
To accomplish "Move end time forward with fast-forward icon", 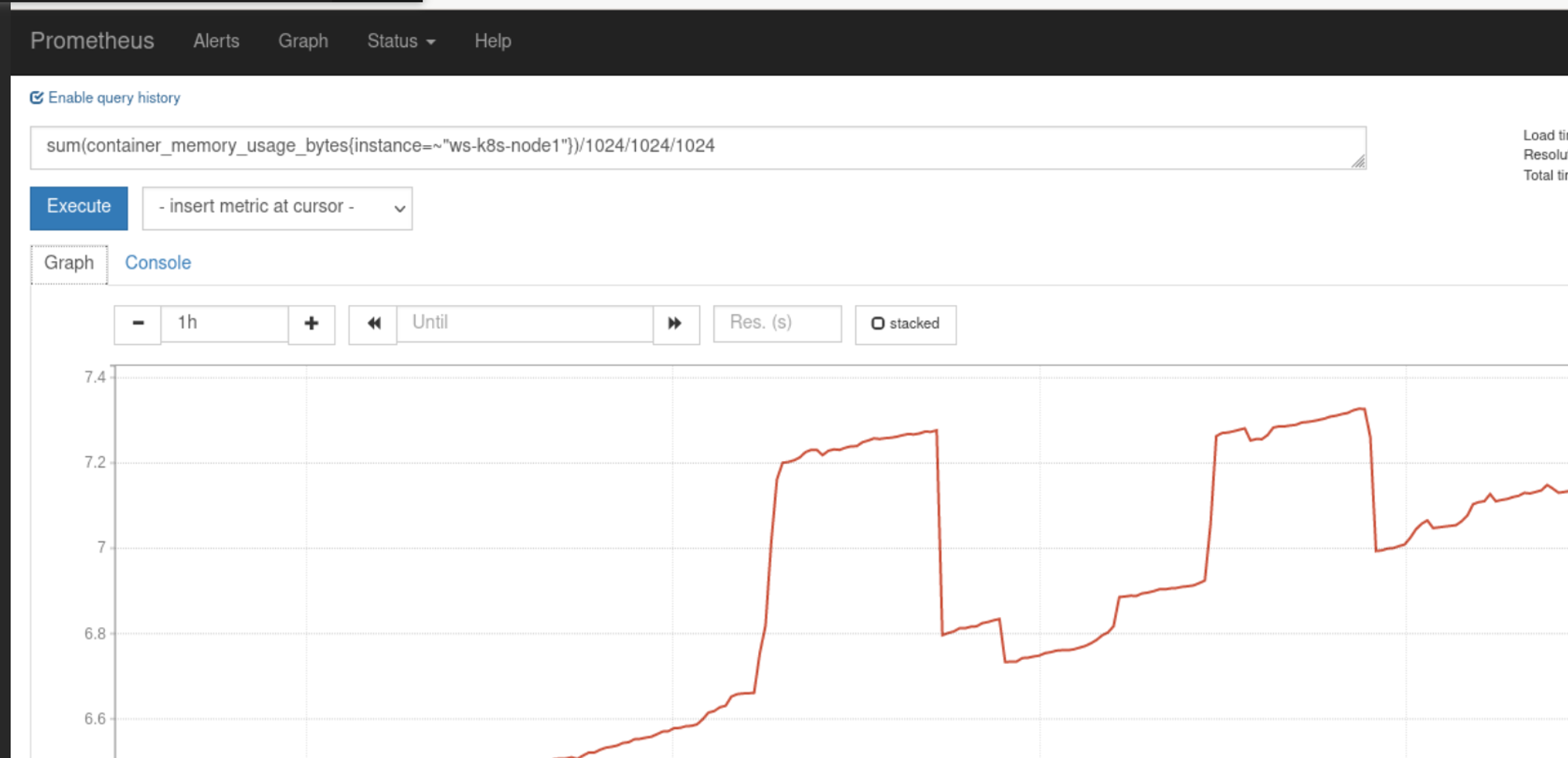I will pyautogui.click(x=676, y=324).
